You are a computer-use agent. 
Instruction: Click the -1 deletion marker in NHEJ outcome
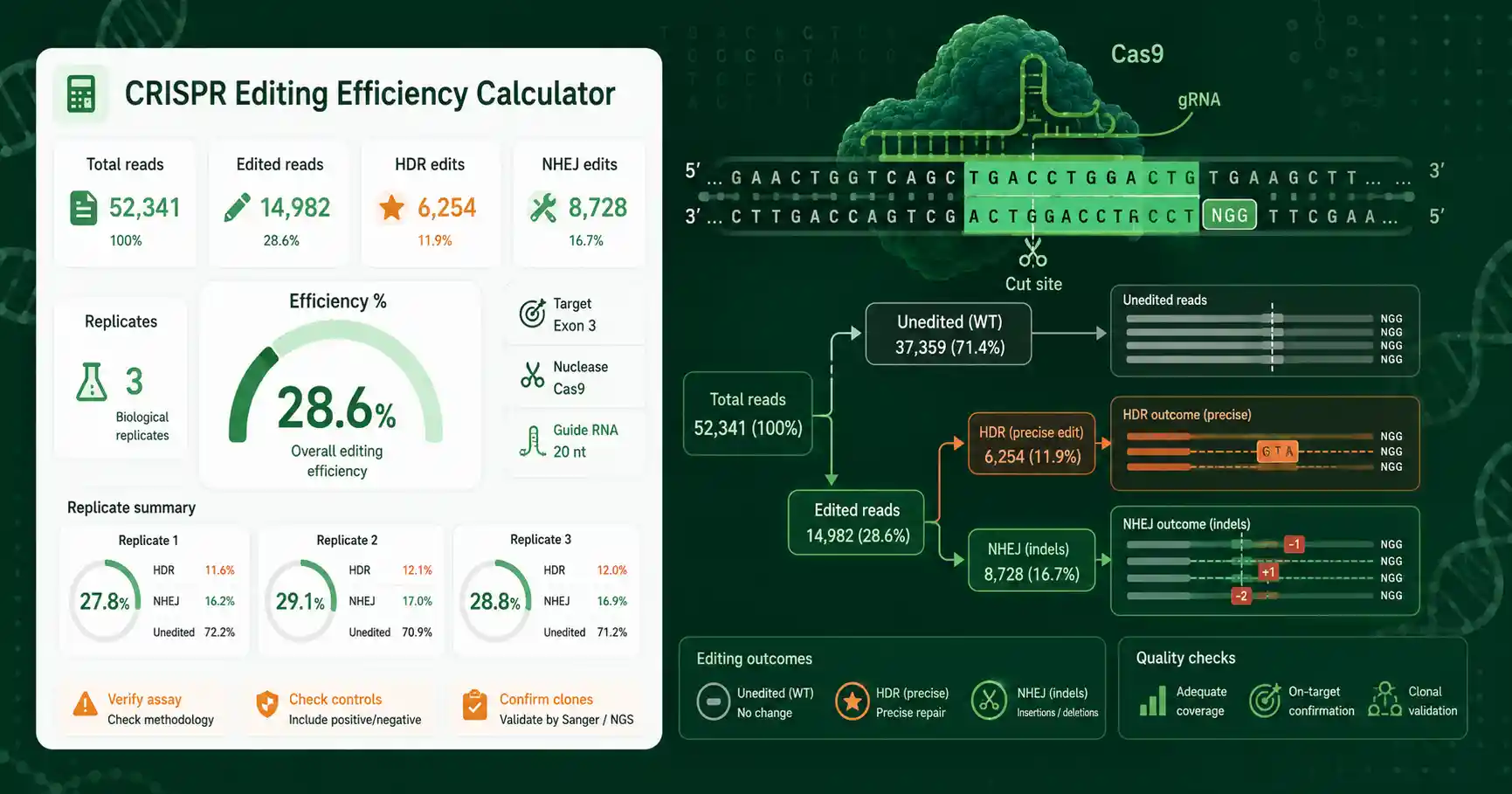tap(1295, 544)
